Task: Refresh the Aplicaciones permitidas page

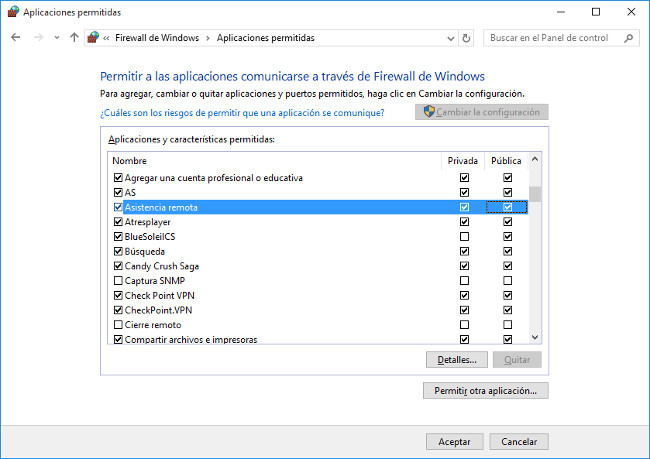Action: 466,38
